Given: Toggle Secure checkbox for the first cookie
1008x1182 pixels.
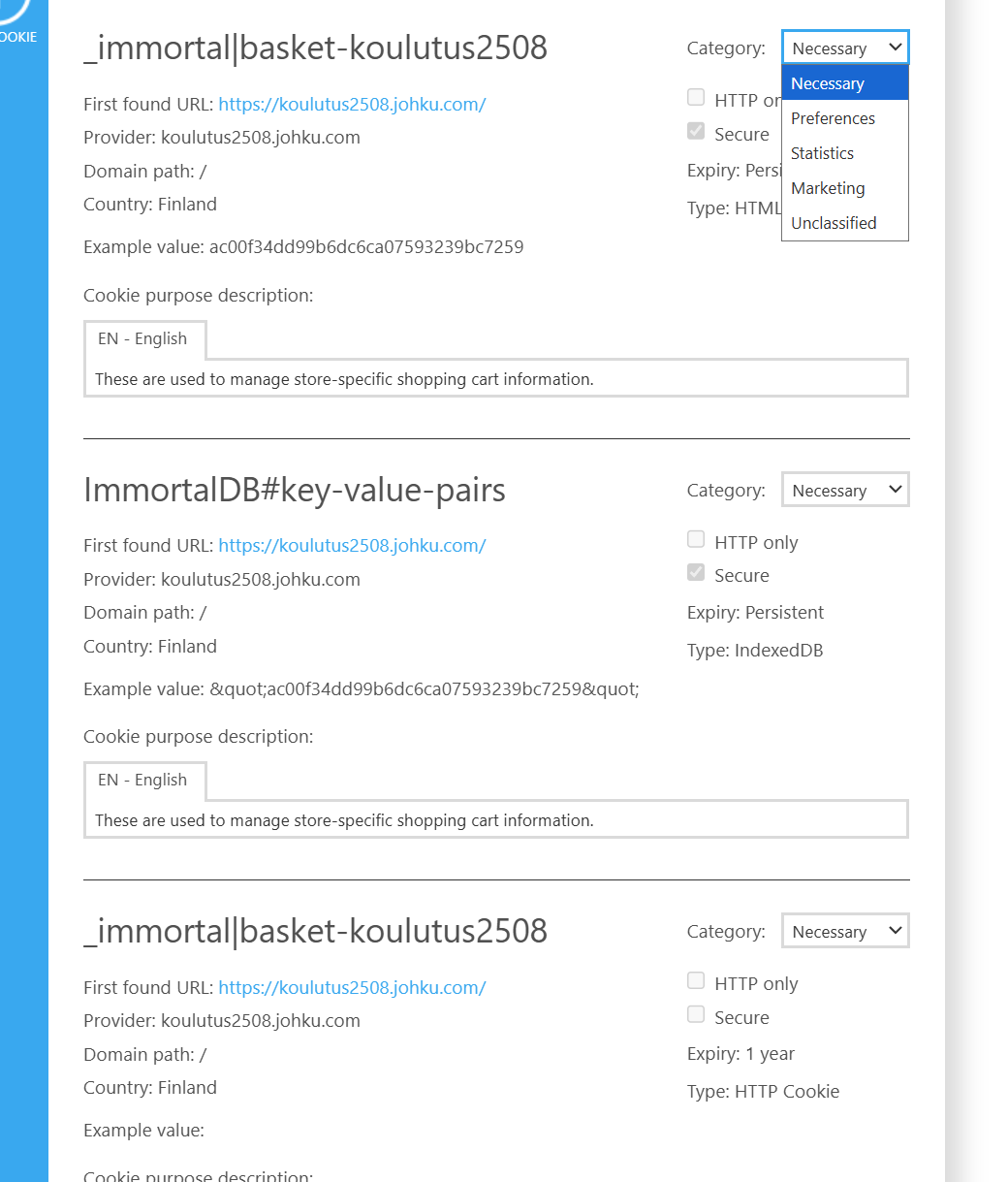Looking at the screenshot, I should 696,131.
